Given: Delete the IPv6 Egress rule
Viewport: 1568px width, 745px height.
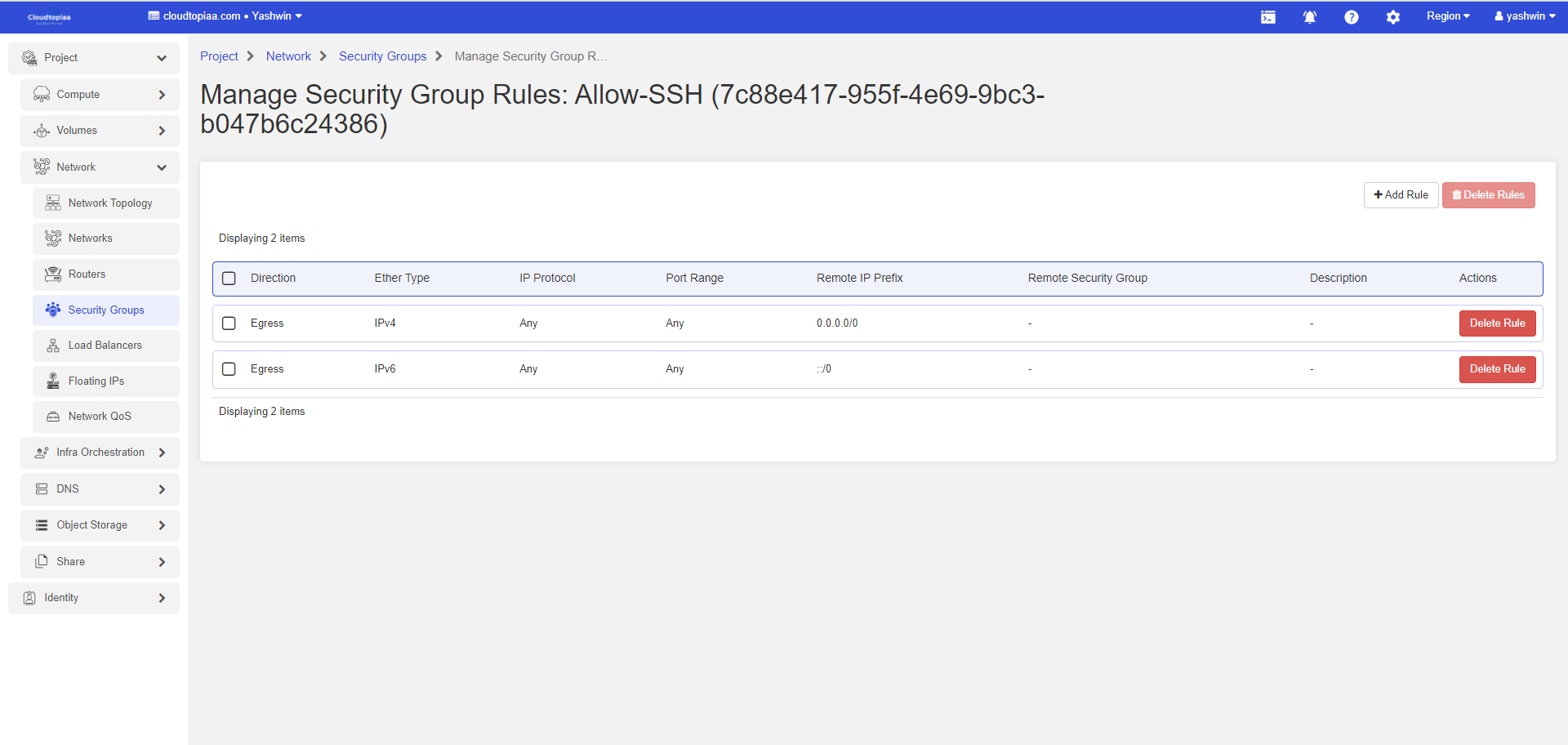Looking at the screenshot, I should click(1497, 369).
